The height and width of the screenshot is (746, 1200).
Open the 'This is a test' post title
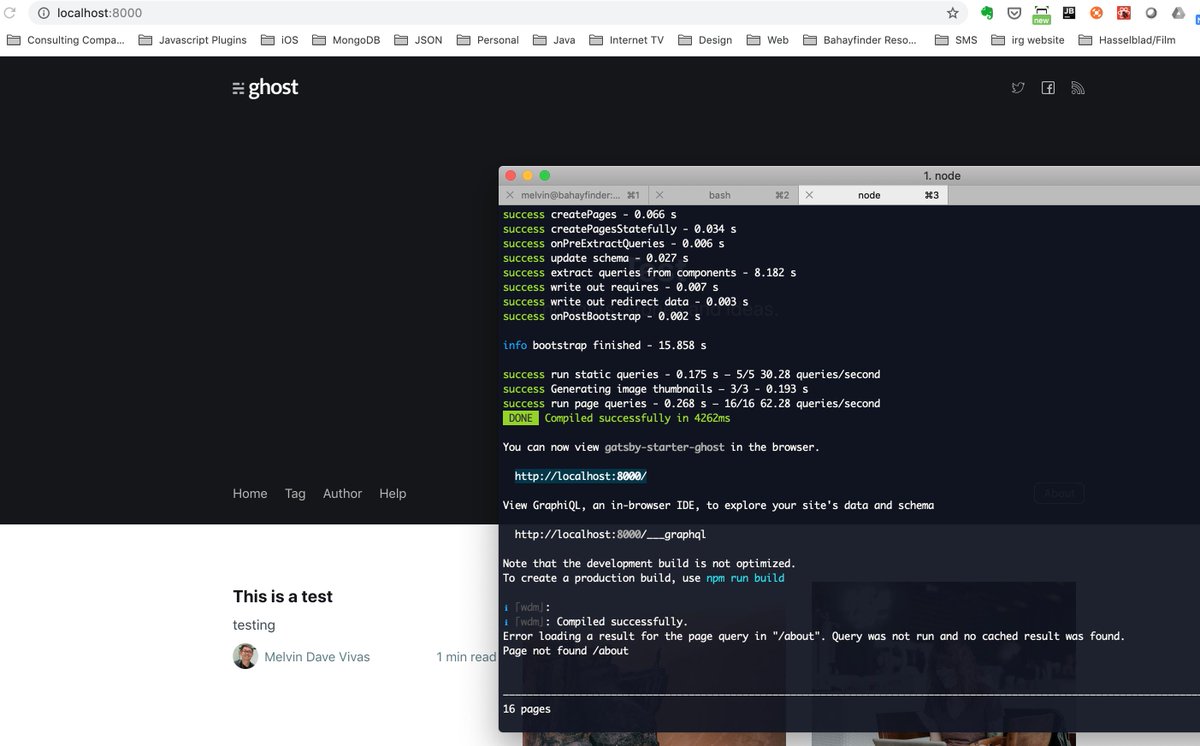[283, 596]
